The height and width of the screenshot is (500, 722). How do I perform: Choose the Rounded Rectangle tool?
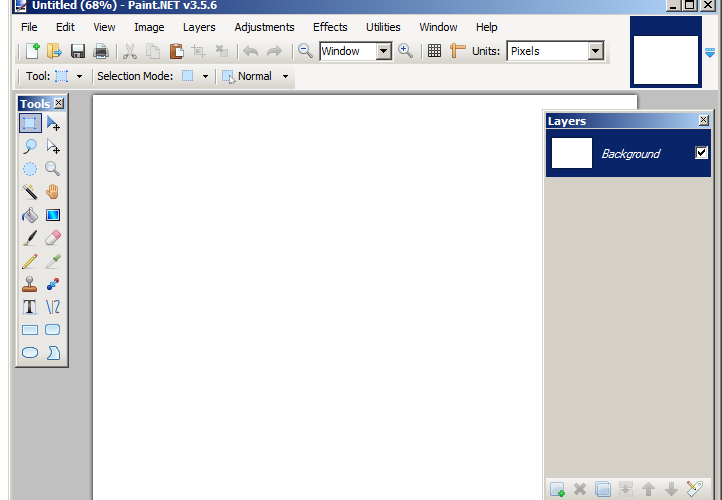point(53,330)
